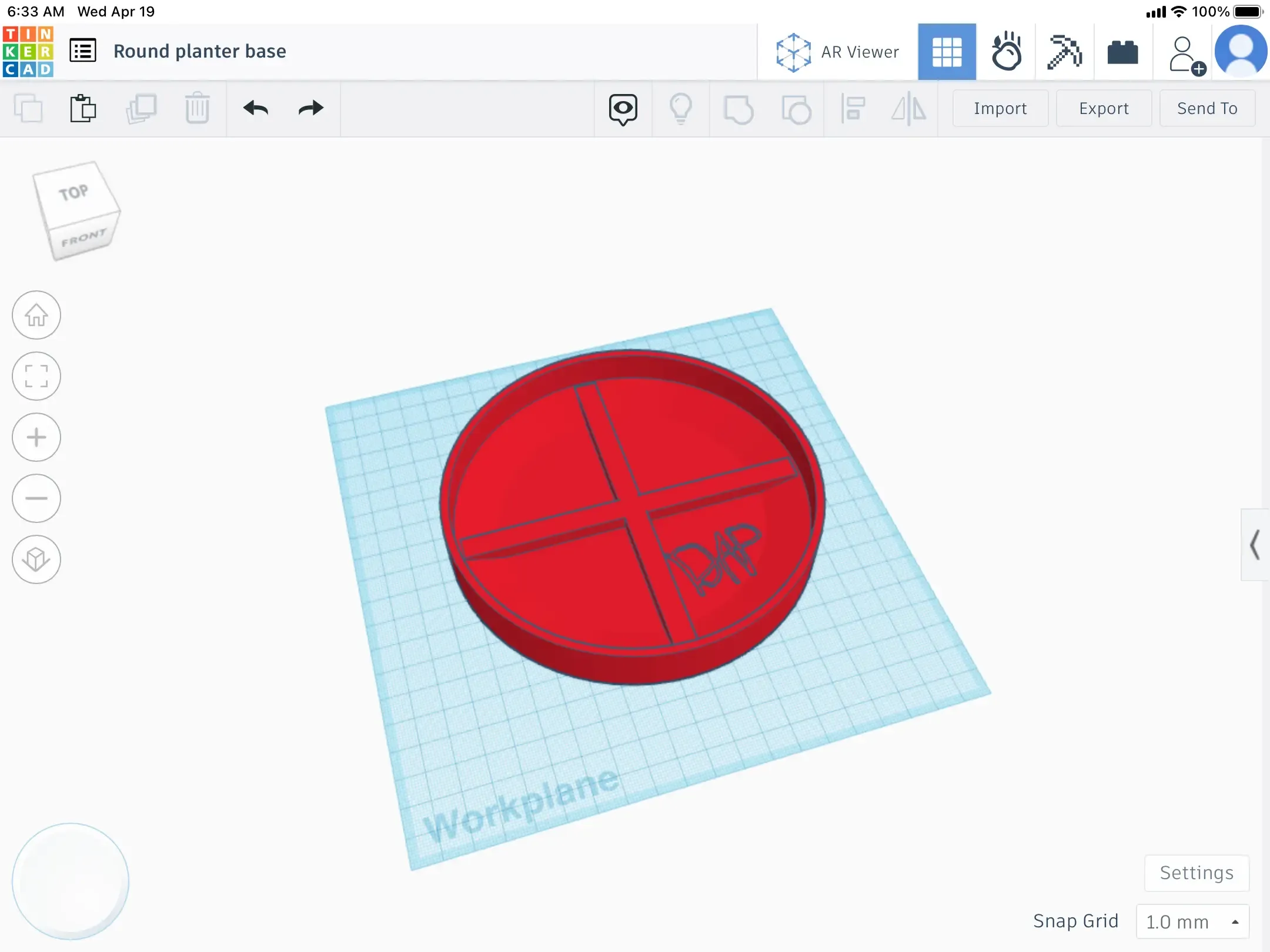Viewport: 1270px width, 952px height.
Task: Toggle the notes/comment panel icon
Action: [624, 108]
